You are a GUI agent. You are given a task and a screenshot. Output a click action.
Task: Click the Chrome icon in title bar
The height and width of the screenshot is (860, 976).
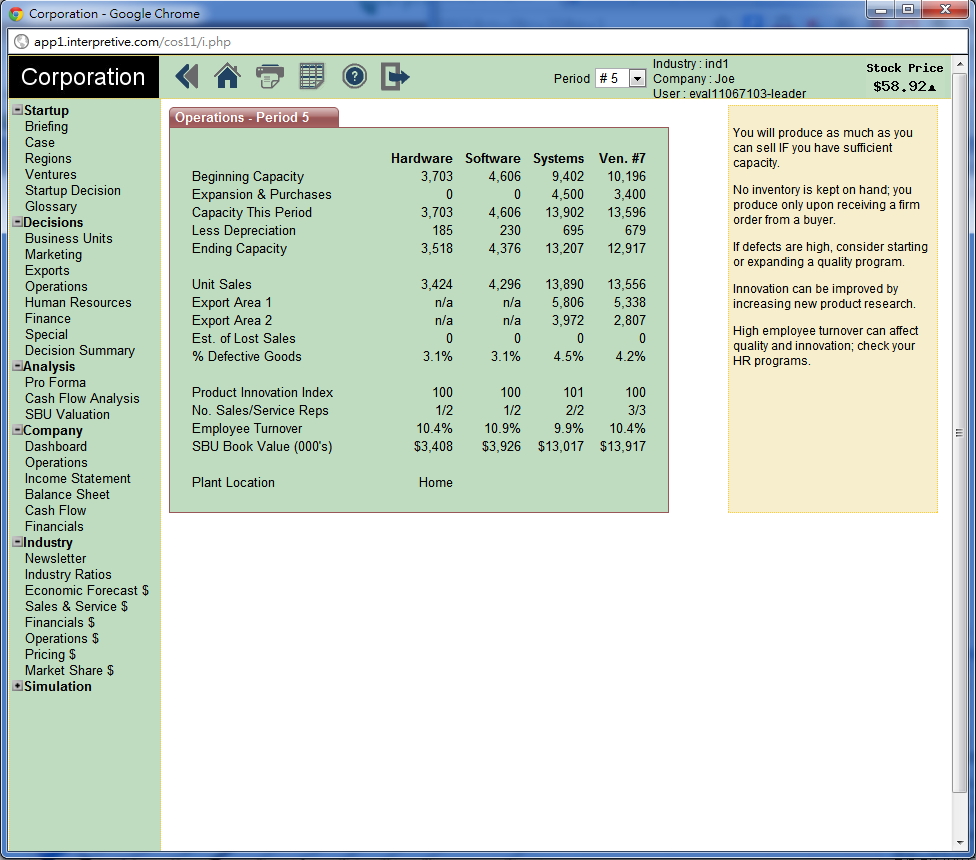[x=16, y=14]
